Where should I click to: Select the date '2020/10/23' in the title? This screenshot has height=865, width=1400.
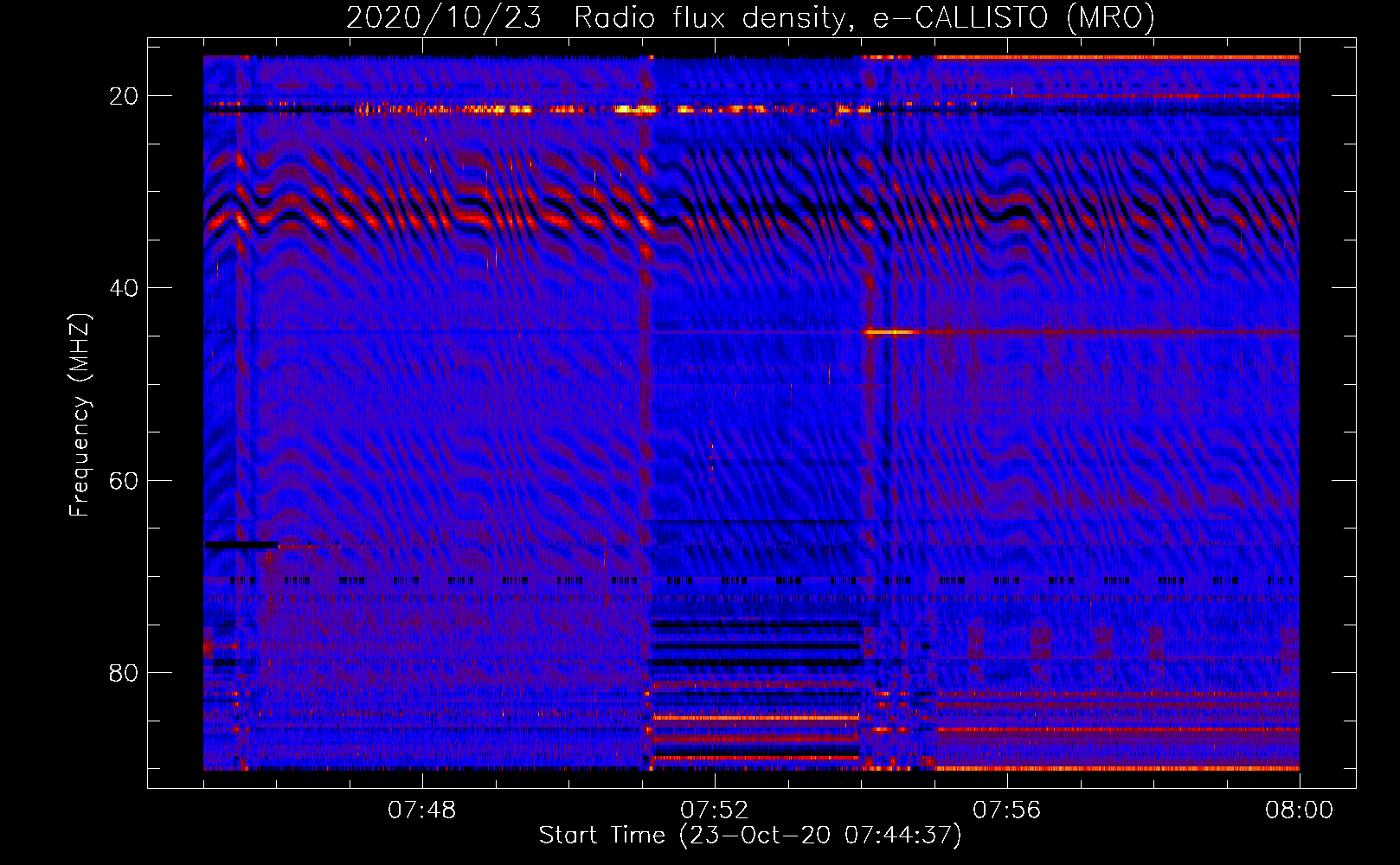(444, 18)
